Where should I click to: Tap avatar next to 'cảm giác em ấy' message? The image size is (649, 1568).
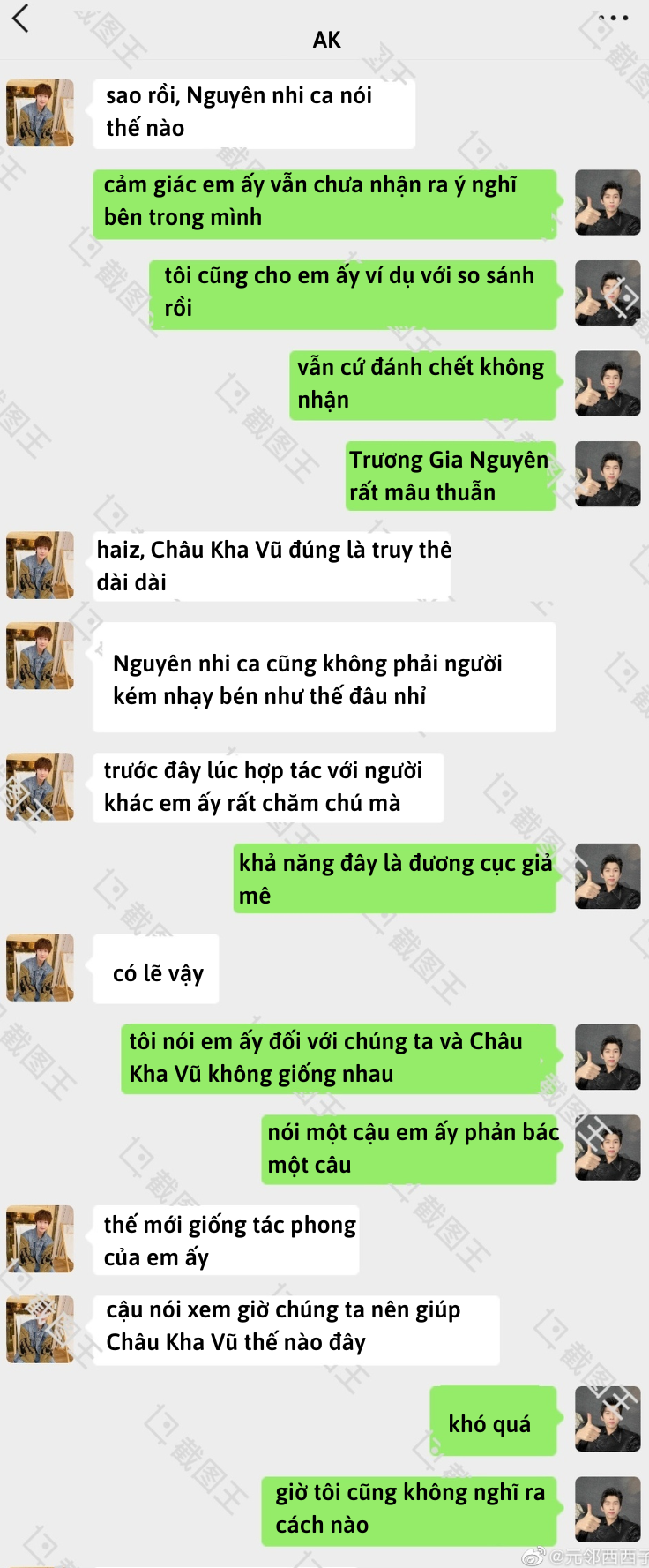[x=608, y=203]
